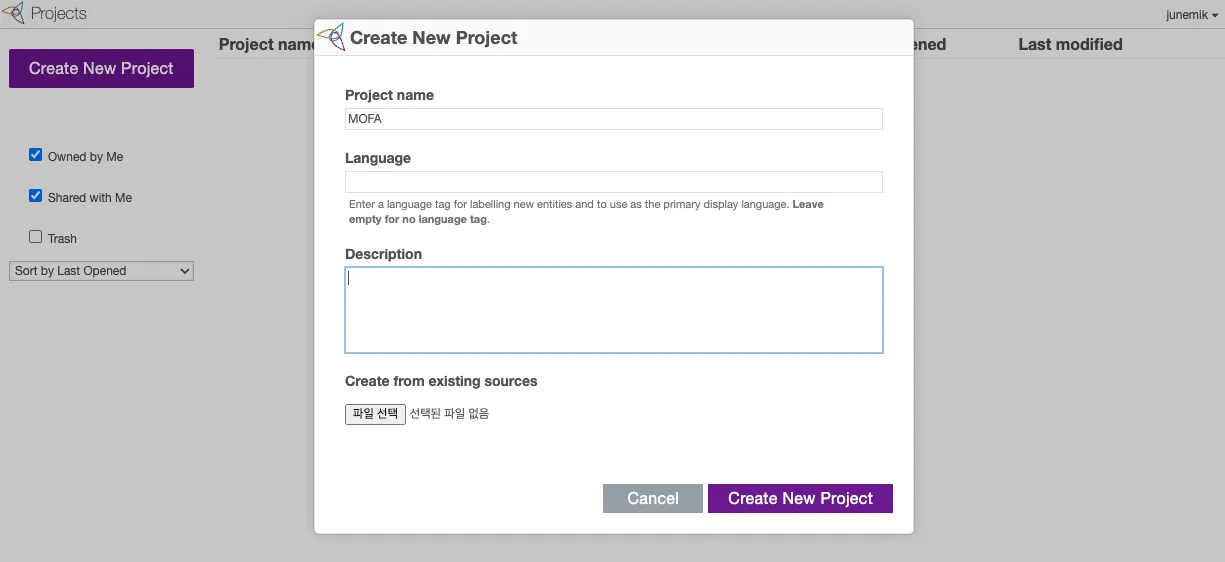Click the Language label in the dialog
The image size is (1225, 562).
tap(378, 158)
